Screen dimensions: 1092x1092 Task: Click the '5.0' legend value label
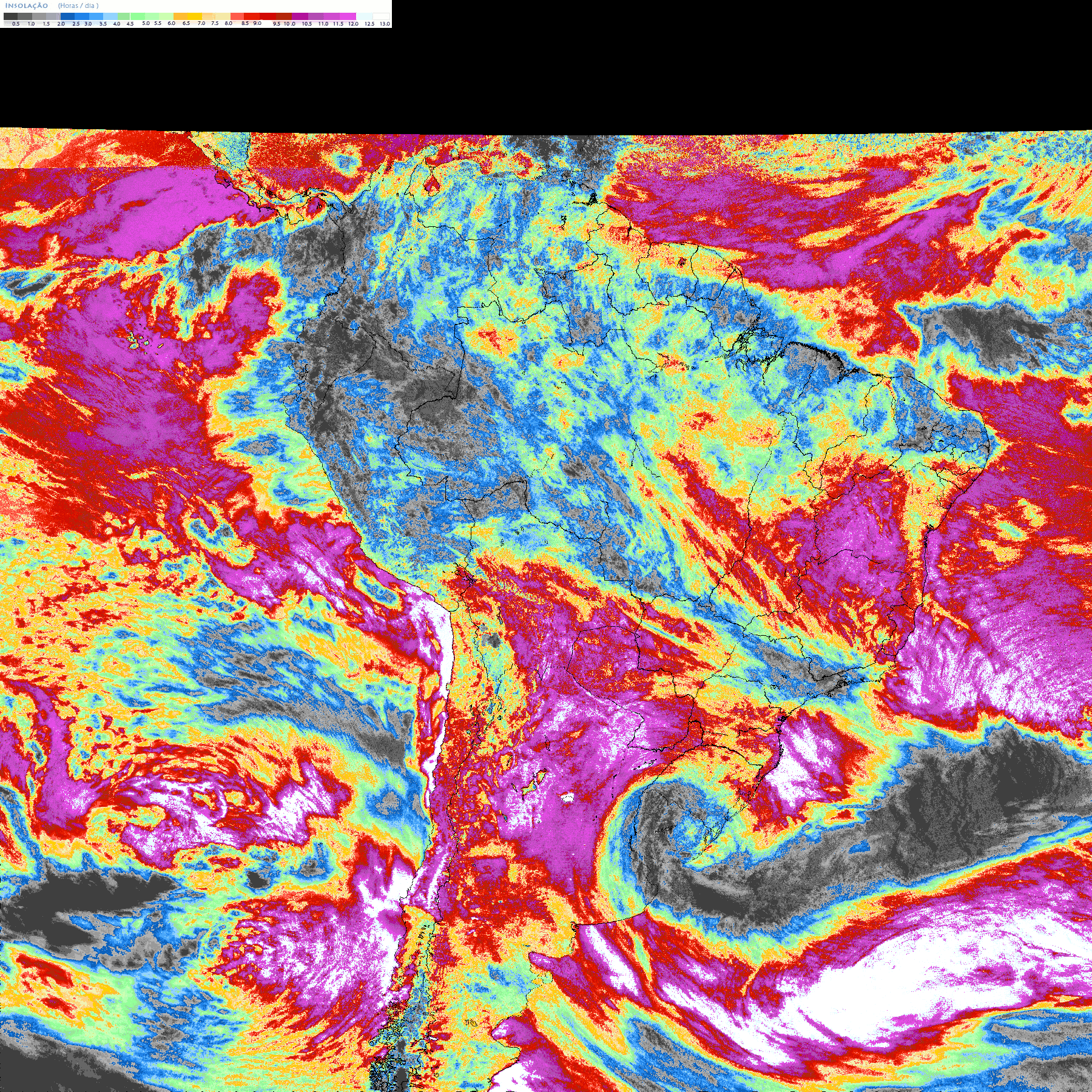(146, 23)
